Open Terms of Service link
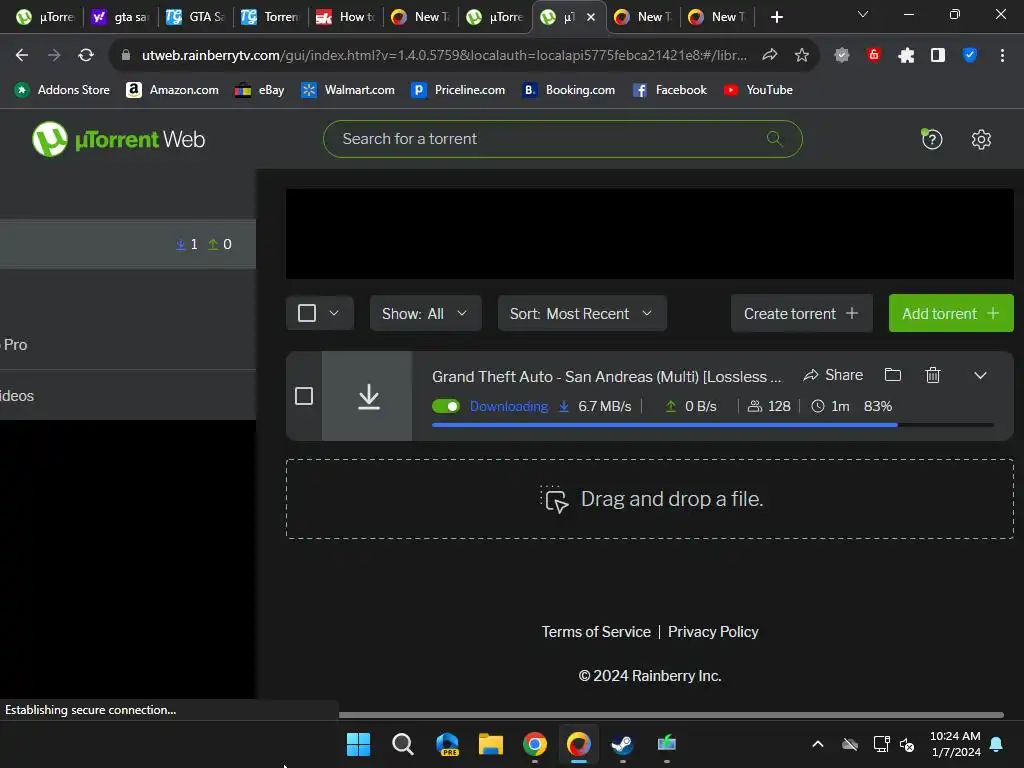Viewport: 1024px width, 768px height. point(596,632)
